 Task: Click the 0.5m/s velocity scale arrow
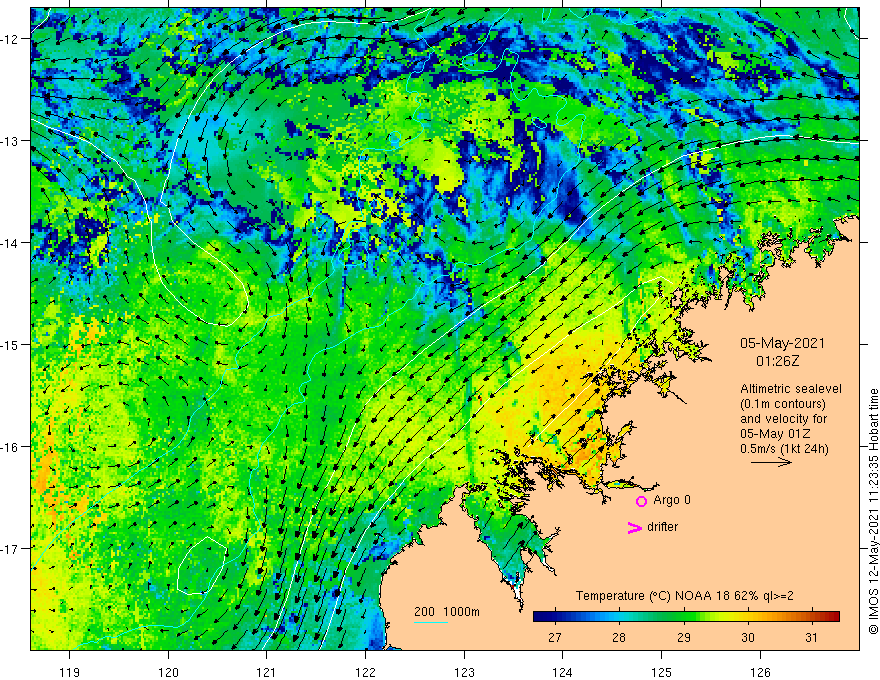771,462
